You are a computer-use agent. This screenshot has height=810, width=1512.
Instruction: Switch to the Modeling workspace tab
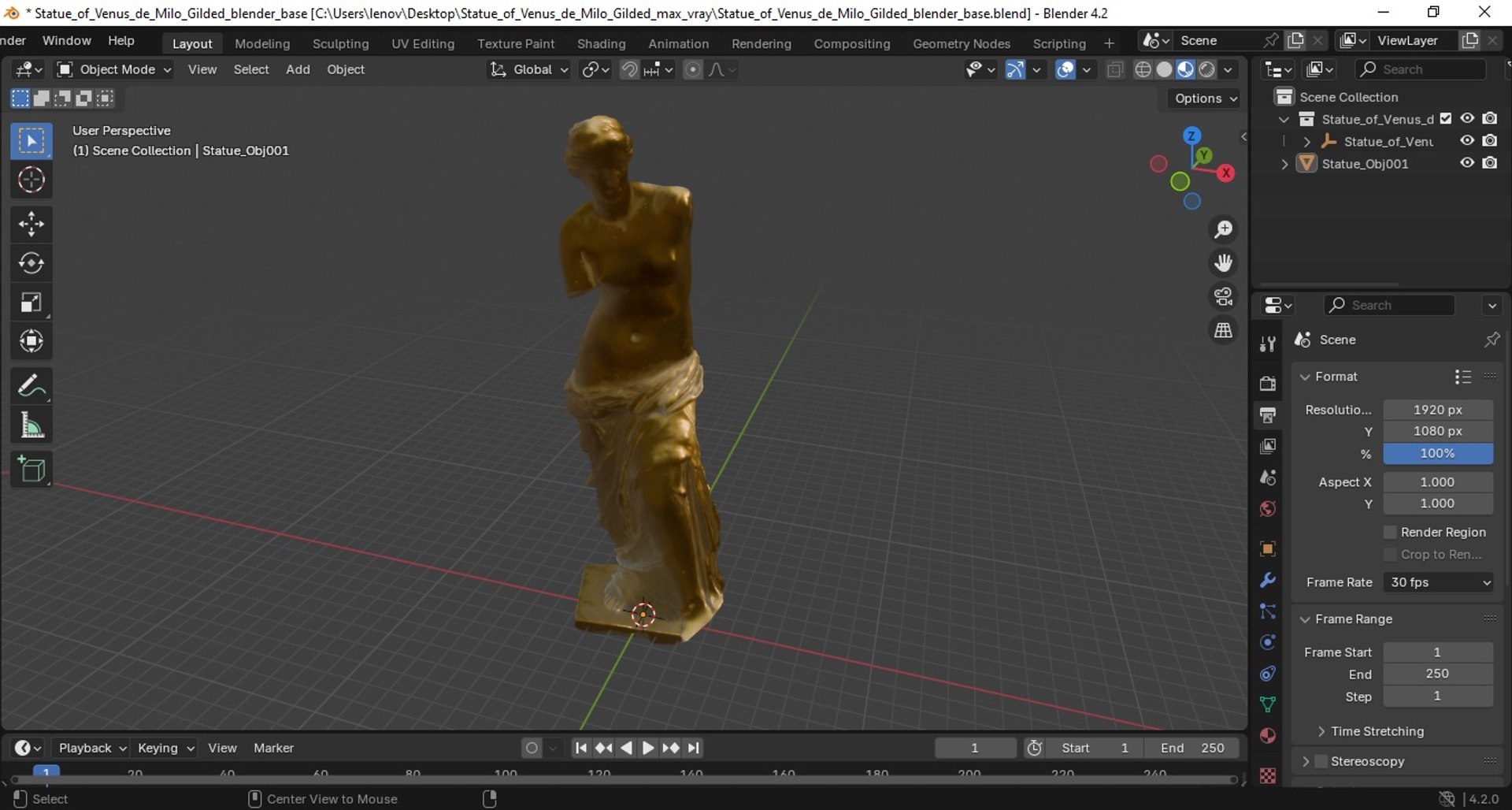coord(262,43)
